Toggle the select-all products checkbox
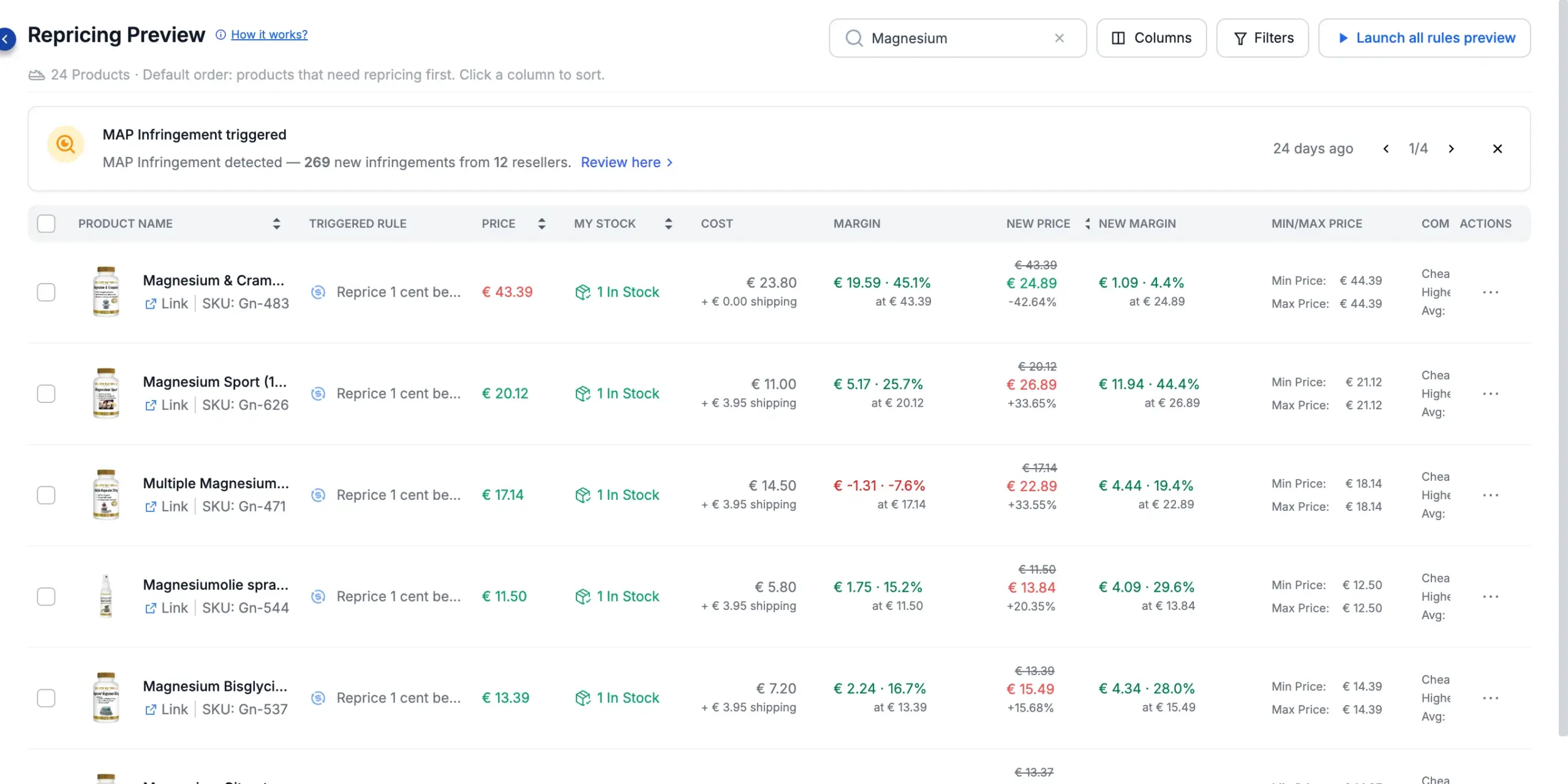 [x=46, y=224]
